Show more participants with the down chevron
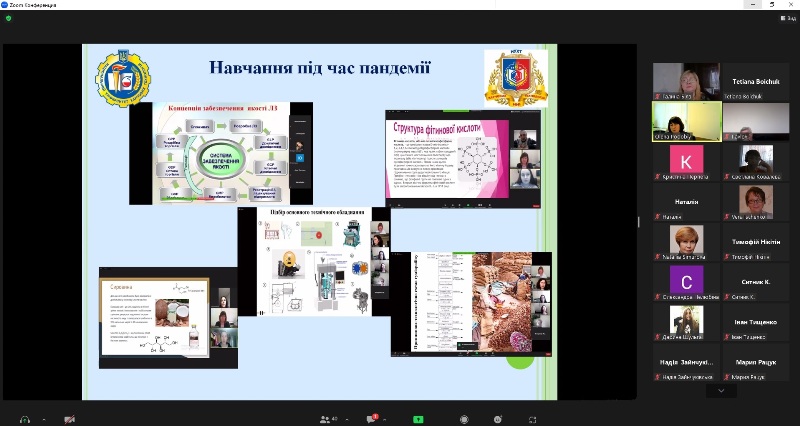Screen dimensions: 800x426 [x=721, y=391]
